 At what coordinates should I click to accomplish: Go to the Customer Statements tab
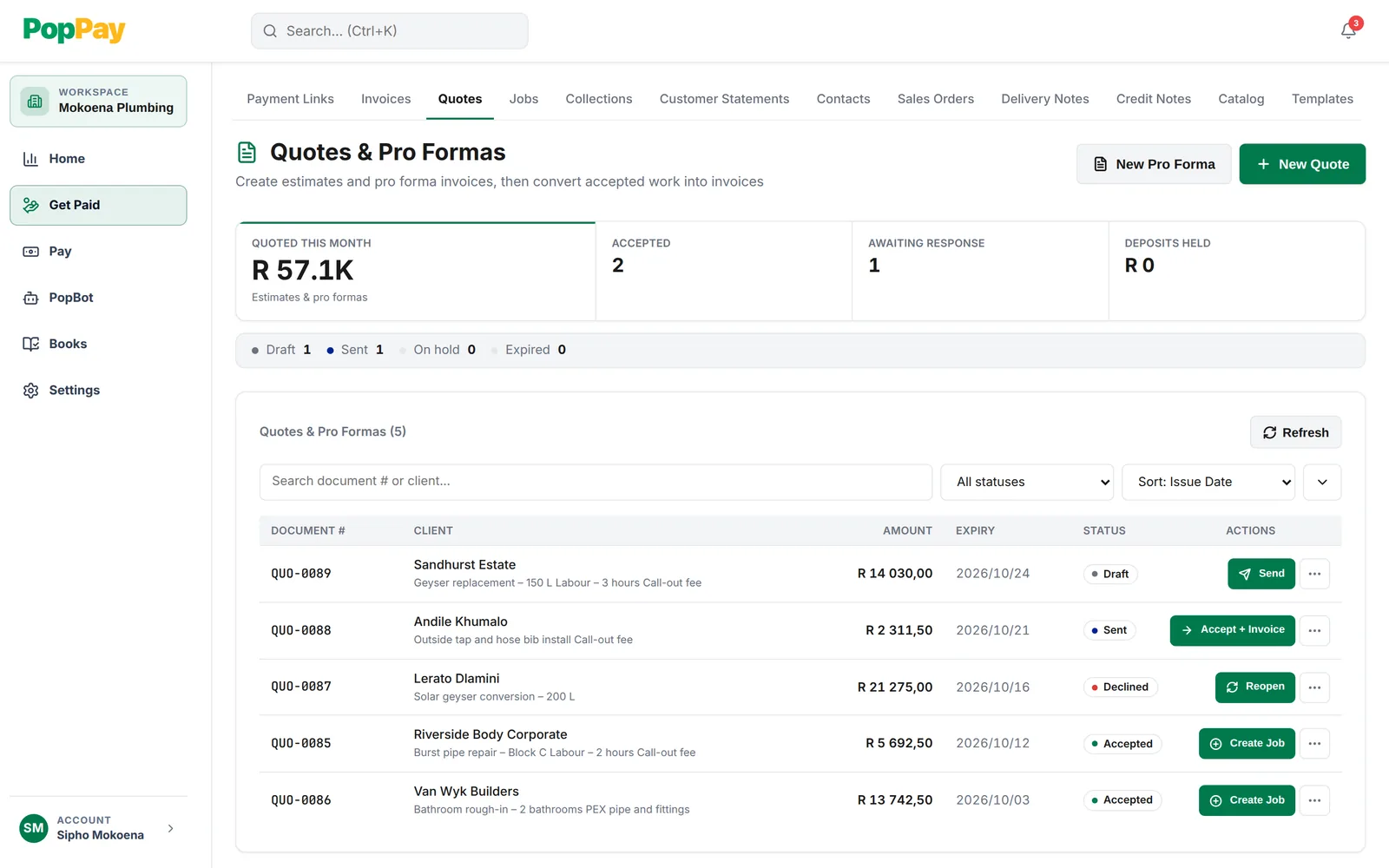click(x=724, y=99)
